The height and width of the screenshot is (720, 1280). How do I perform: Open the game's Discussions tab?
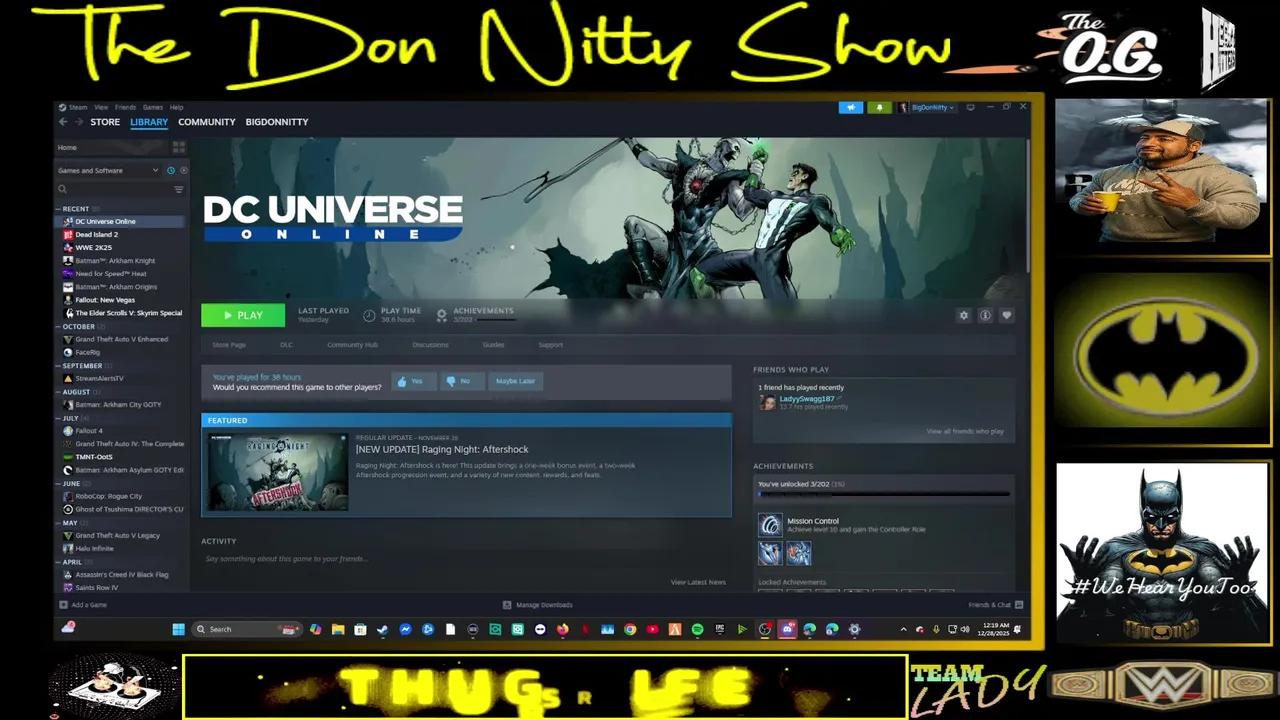(430, 345)
